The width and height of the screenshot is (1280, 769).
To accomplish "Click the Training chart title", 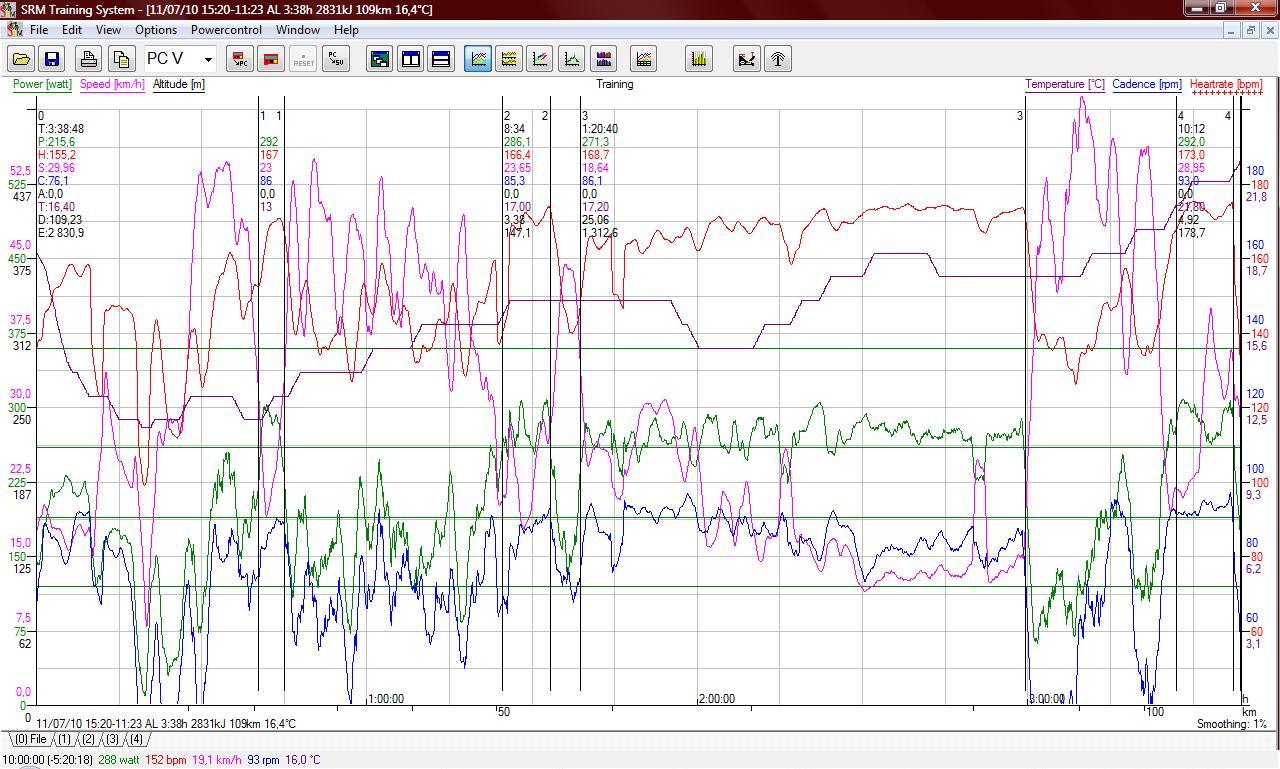I will coord(615,84).
